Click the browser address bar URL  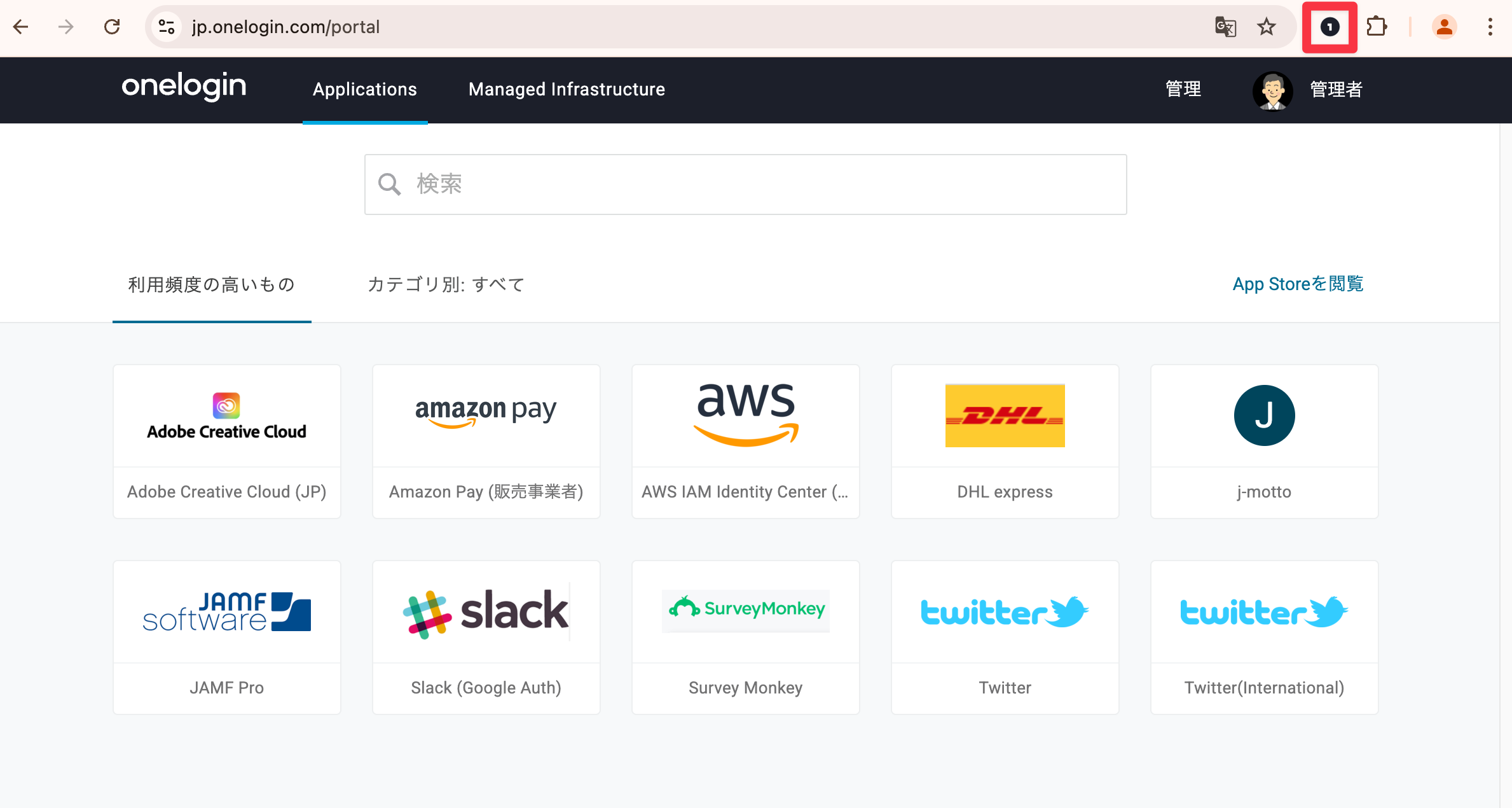285,27
